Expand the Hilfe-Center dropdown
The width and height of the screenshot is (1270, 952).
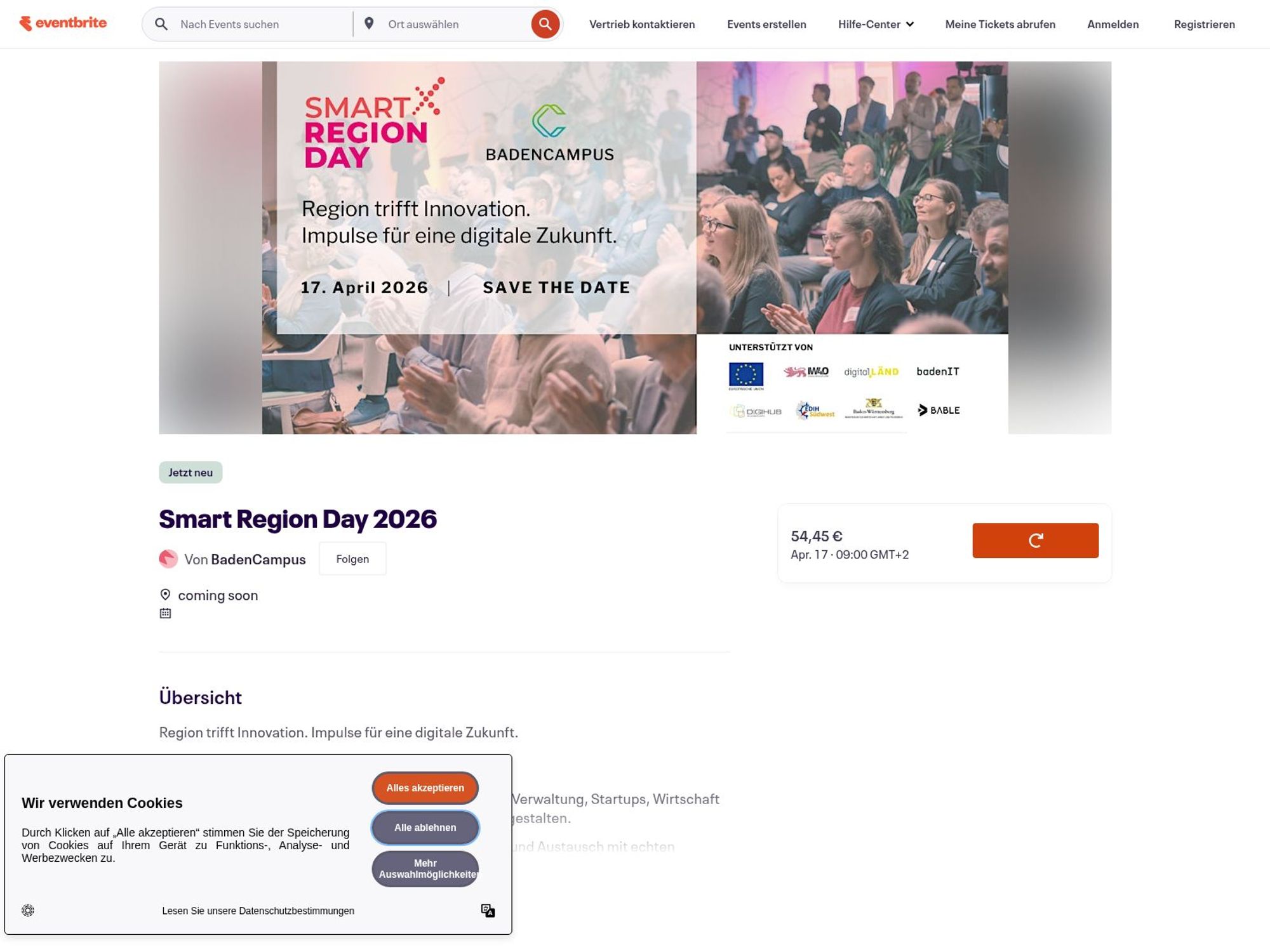click(x=876, y=24)
